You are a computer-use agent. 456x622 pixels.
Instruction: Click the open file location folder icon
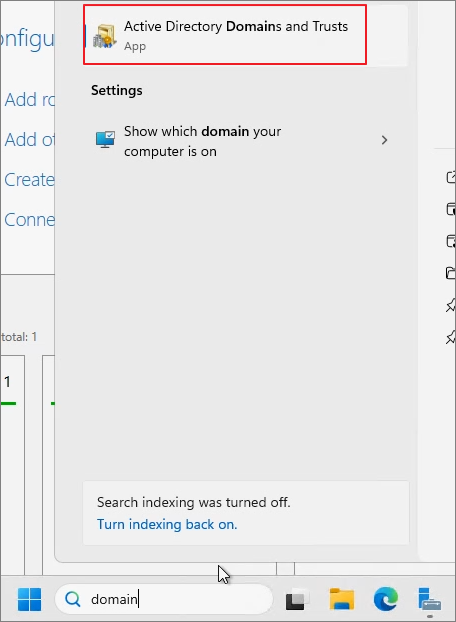[451, 273]
